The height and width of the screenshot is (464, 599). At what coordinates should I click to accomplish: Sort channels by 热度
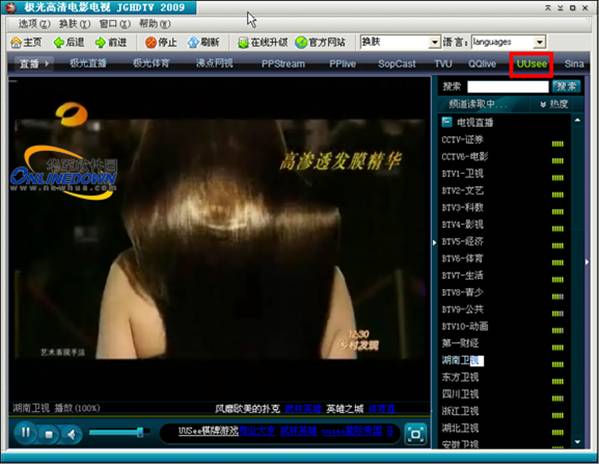(554, 104)
